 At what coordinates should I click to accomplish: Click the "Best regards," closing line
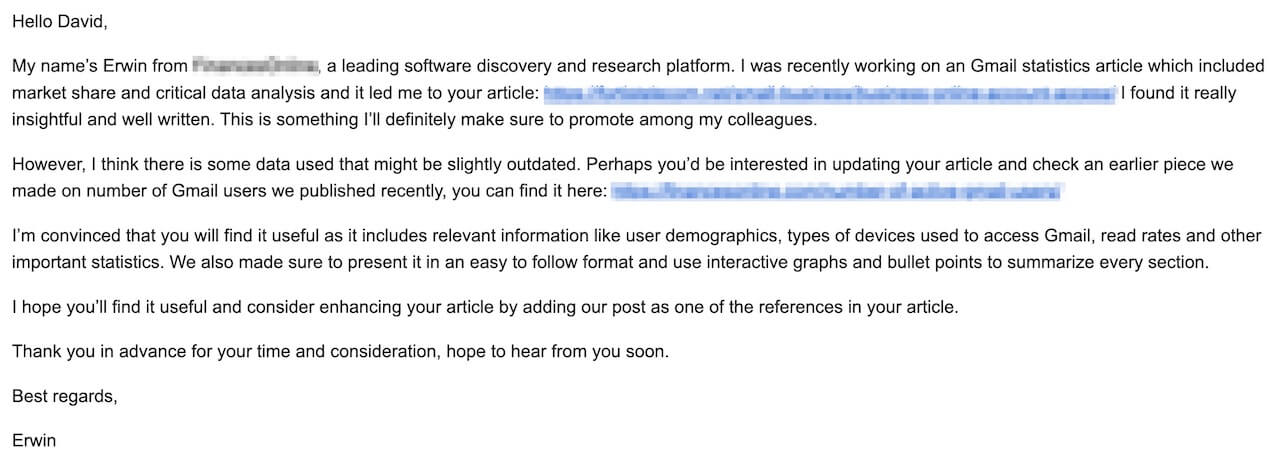point(65,396)
